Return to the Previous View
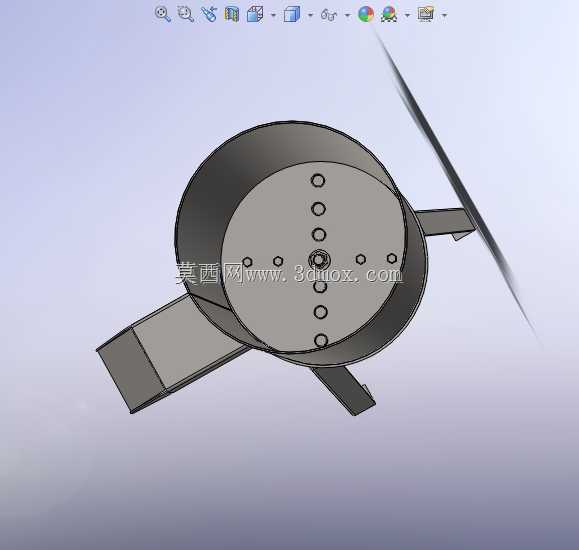The width and height of the screenshot is (579, 550). coord(209,14)
